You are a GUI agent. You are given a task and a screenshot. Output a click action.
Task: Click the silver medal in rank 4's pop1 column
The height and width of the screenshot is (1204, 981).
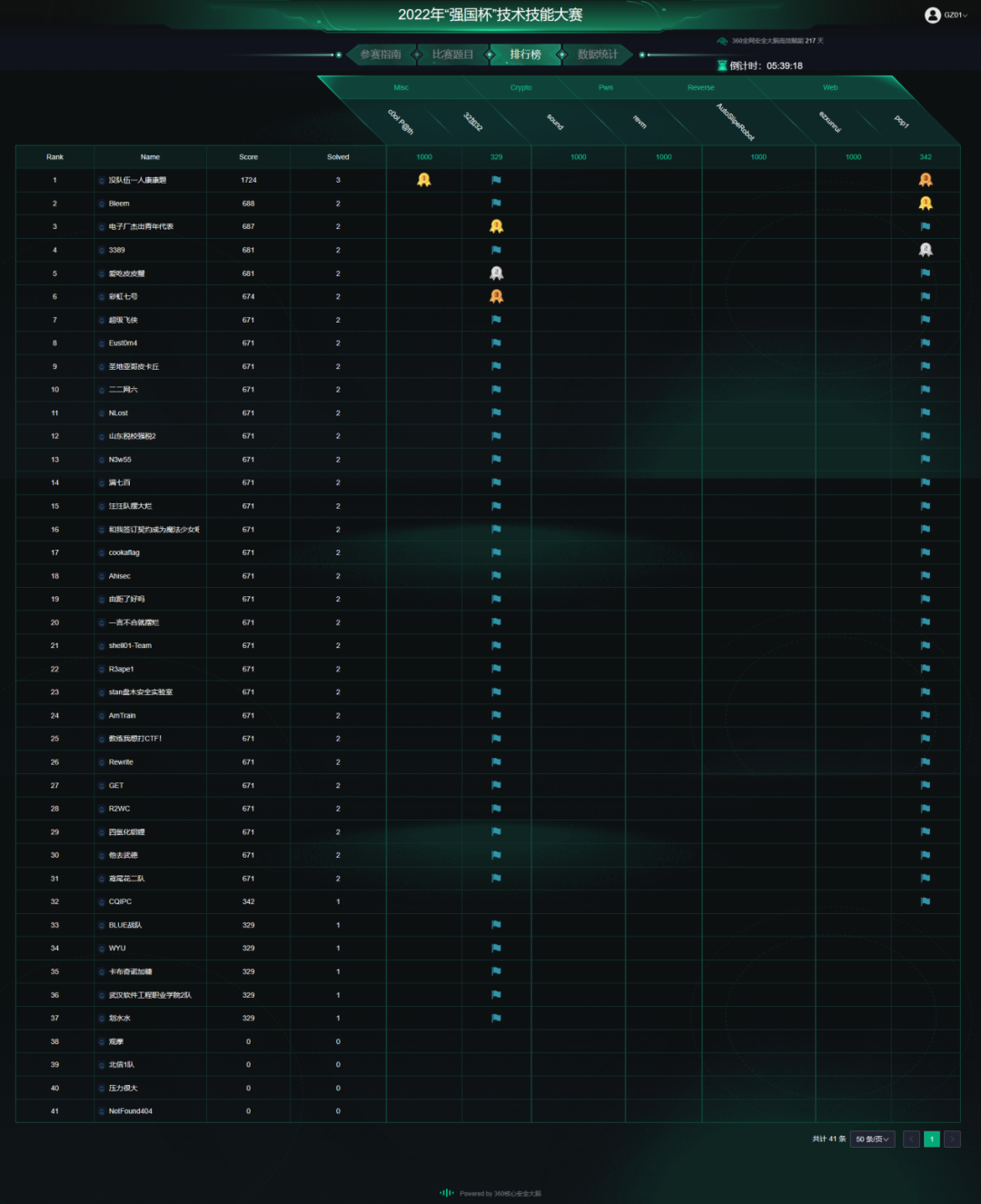pyautogui.click(x=925, y=250)
